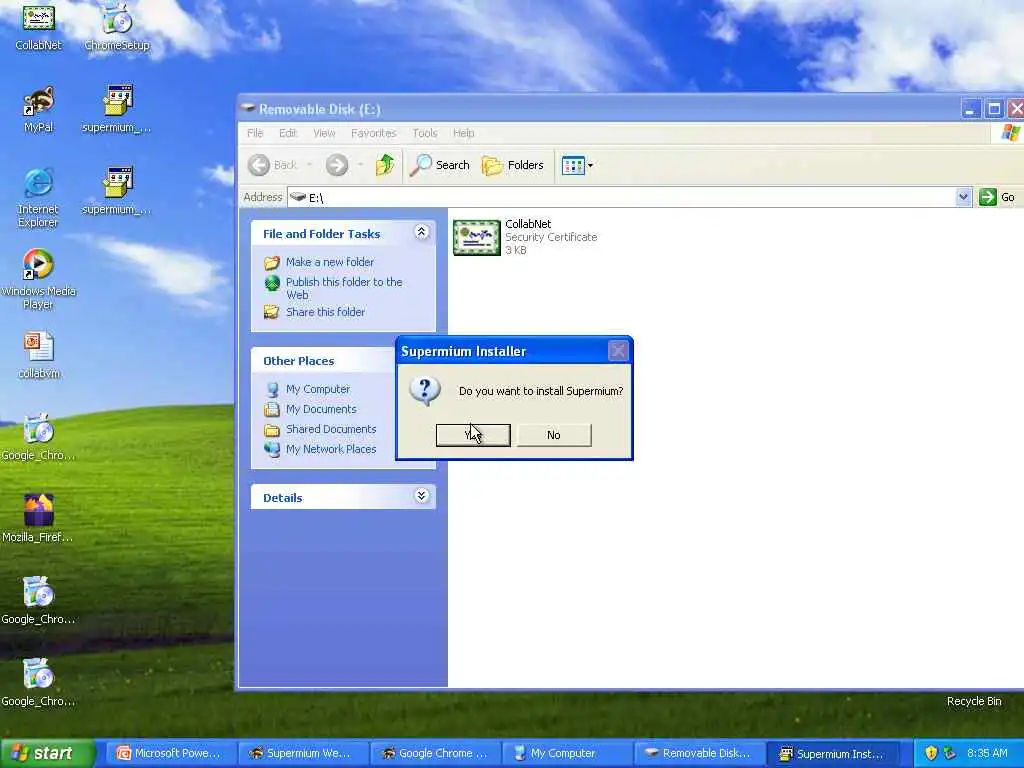Click the Address field showing E:\
This screenshot has width=1024, height=768.
[x=622, y=197]
